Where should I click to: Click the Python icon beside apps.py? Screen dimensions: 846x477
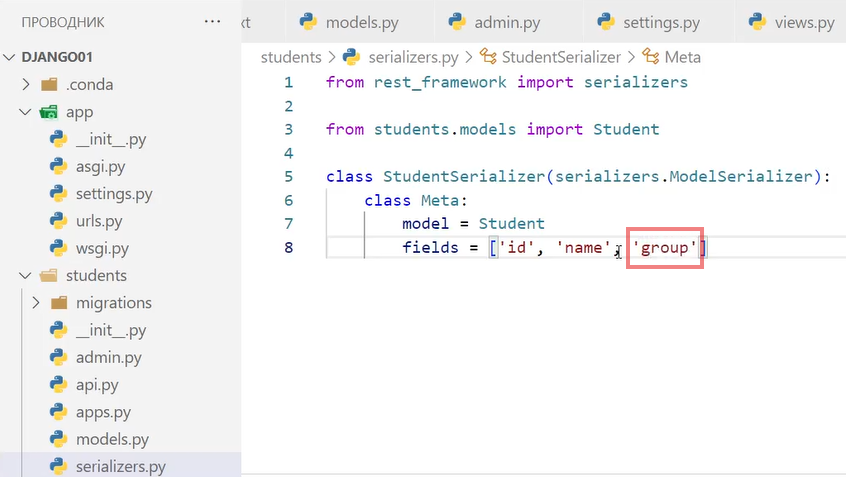tap(58, 411)
